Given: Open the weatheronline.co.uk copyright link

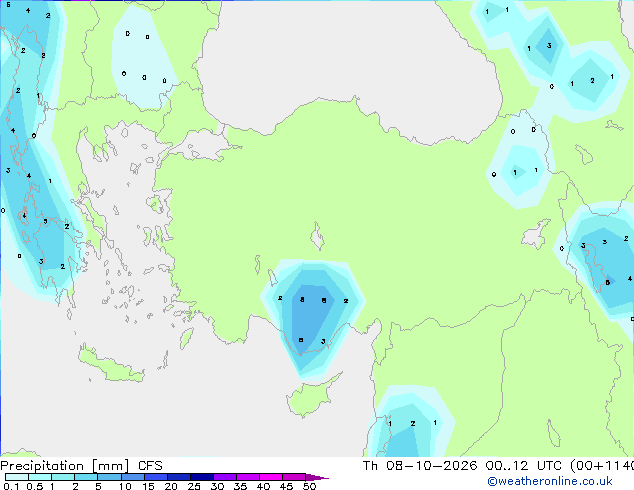Looking at the screenshot, I should pyautogui.click(x=550, y=481).
